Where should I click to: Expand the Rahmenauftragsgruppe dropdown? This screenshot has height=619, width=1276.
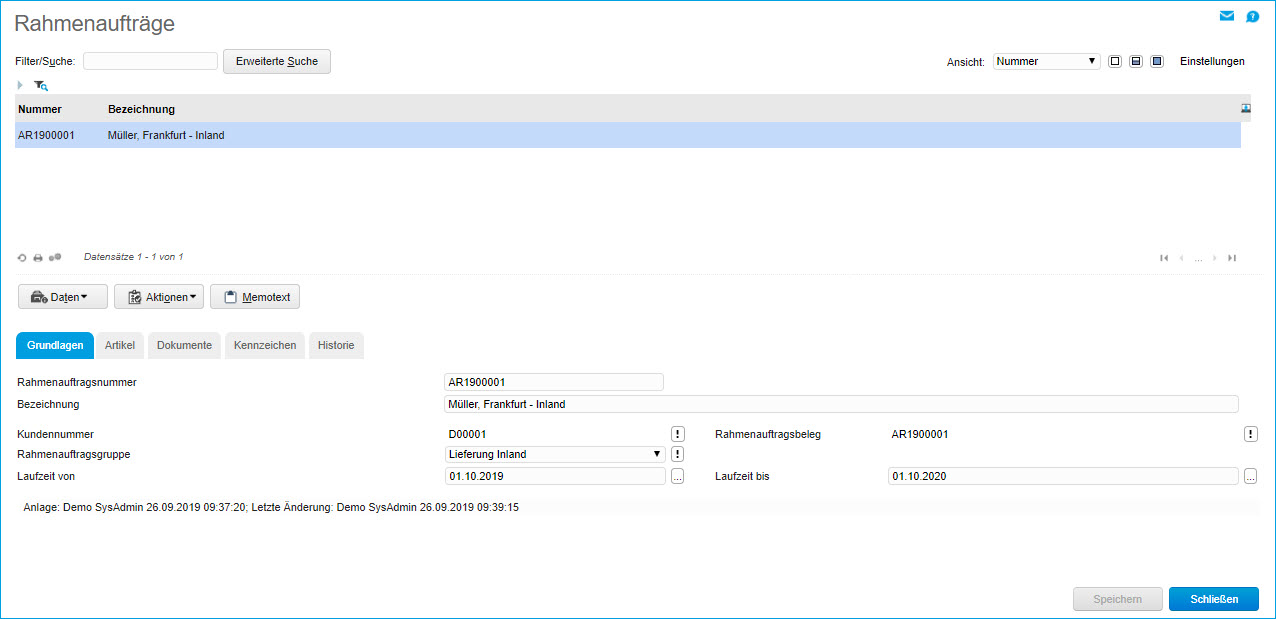point(555,454)
